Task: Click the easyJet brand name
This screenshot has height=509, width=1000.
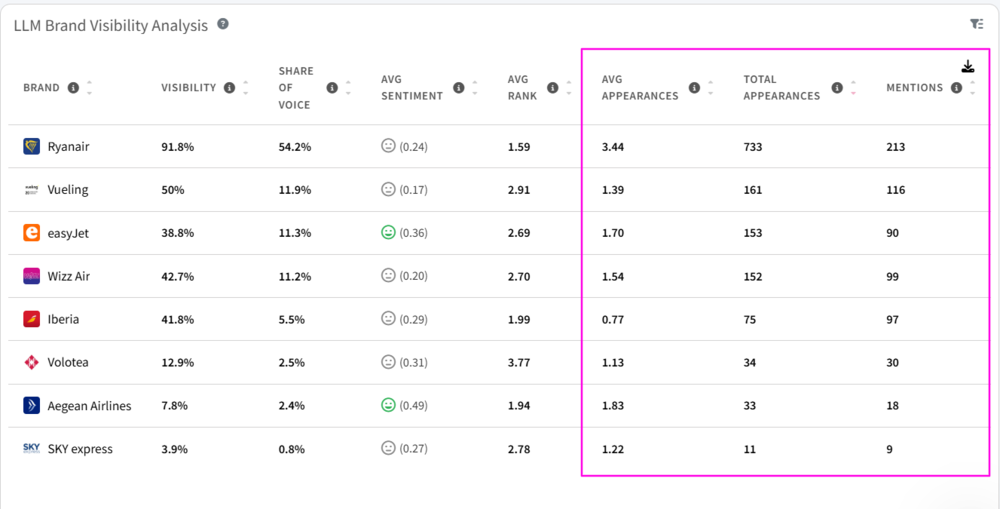Action: (x=68, y=233)
